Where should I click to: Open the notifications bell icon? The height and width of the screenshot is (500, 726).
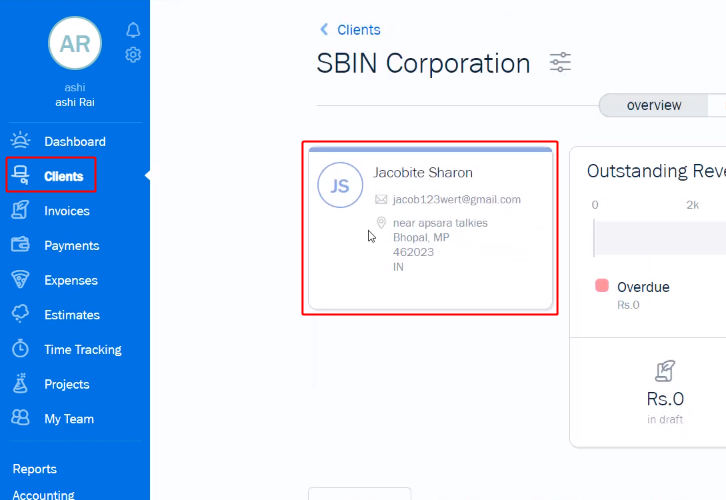pos(133,30)
